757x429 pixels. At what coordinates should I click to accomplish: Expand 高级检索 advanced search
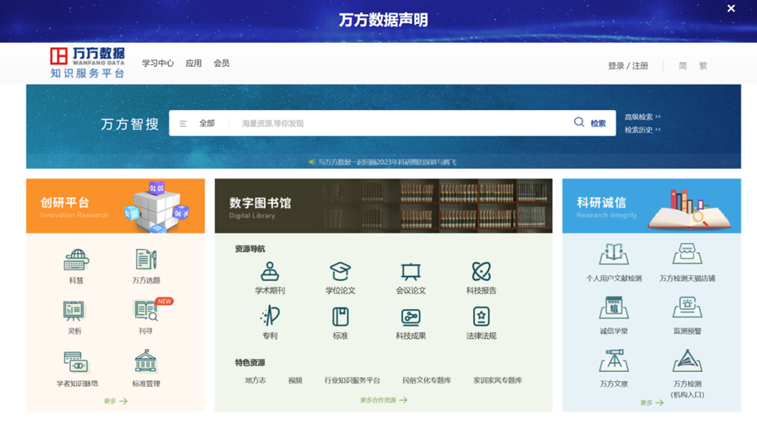642,117
